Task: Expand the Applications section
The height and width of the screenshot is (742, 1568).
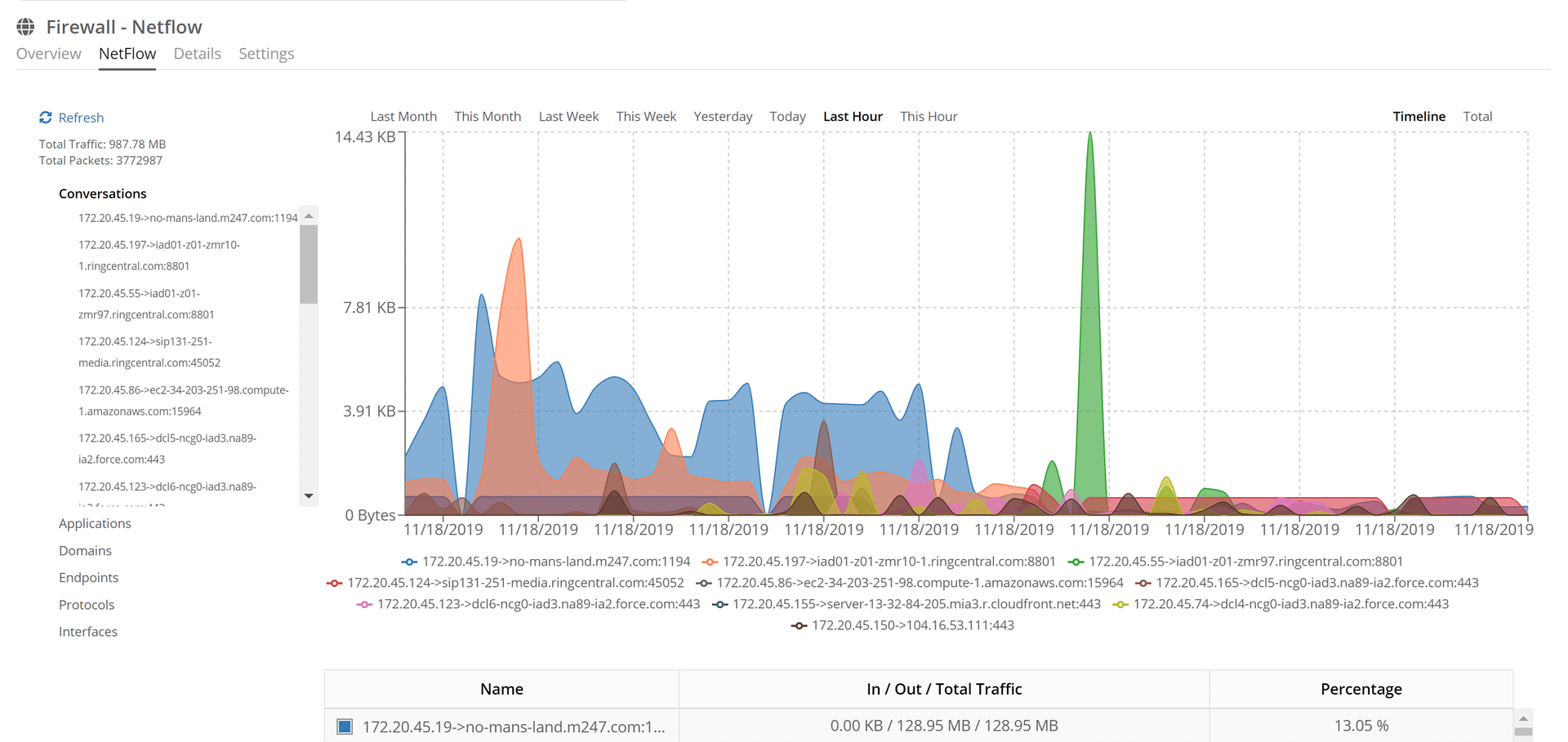Action: tap(95, 523)
